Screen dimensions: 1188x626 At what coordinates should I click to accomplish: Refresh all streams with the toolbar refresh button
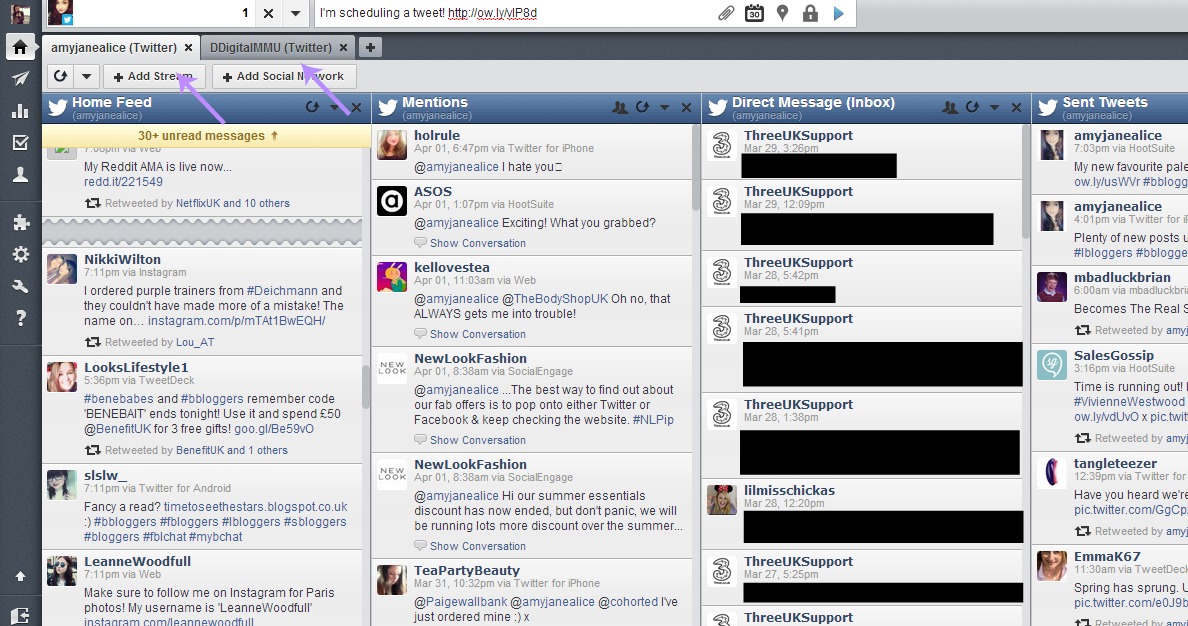pyautogui.click(x=61, y=76)
